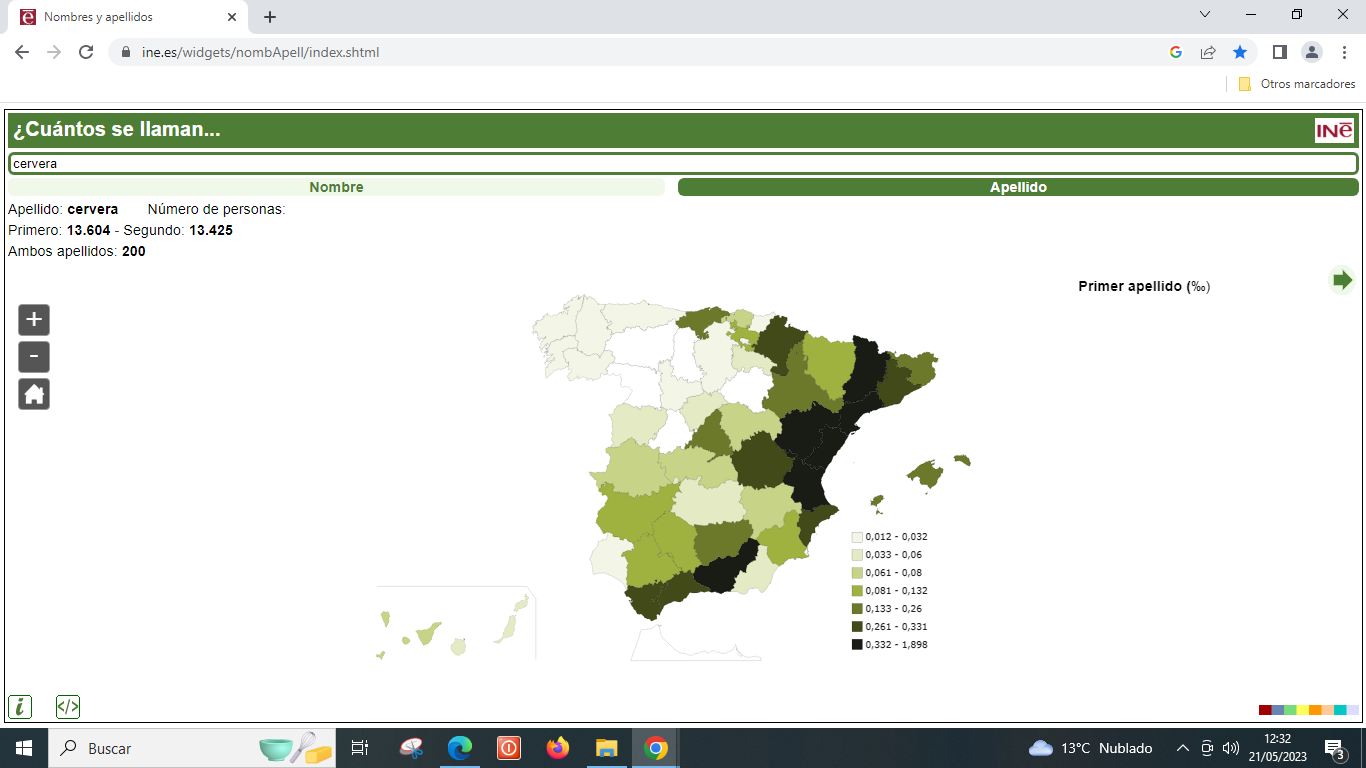Click the search field containing cervera
Screen dimensions: 1366x768
(x=683, y=163)
